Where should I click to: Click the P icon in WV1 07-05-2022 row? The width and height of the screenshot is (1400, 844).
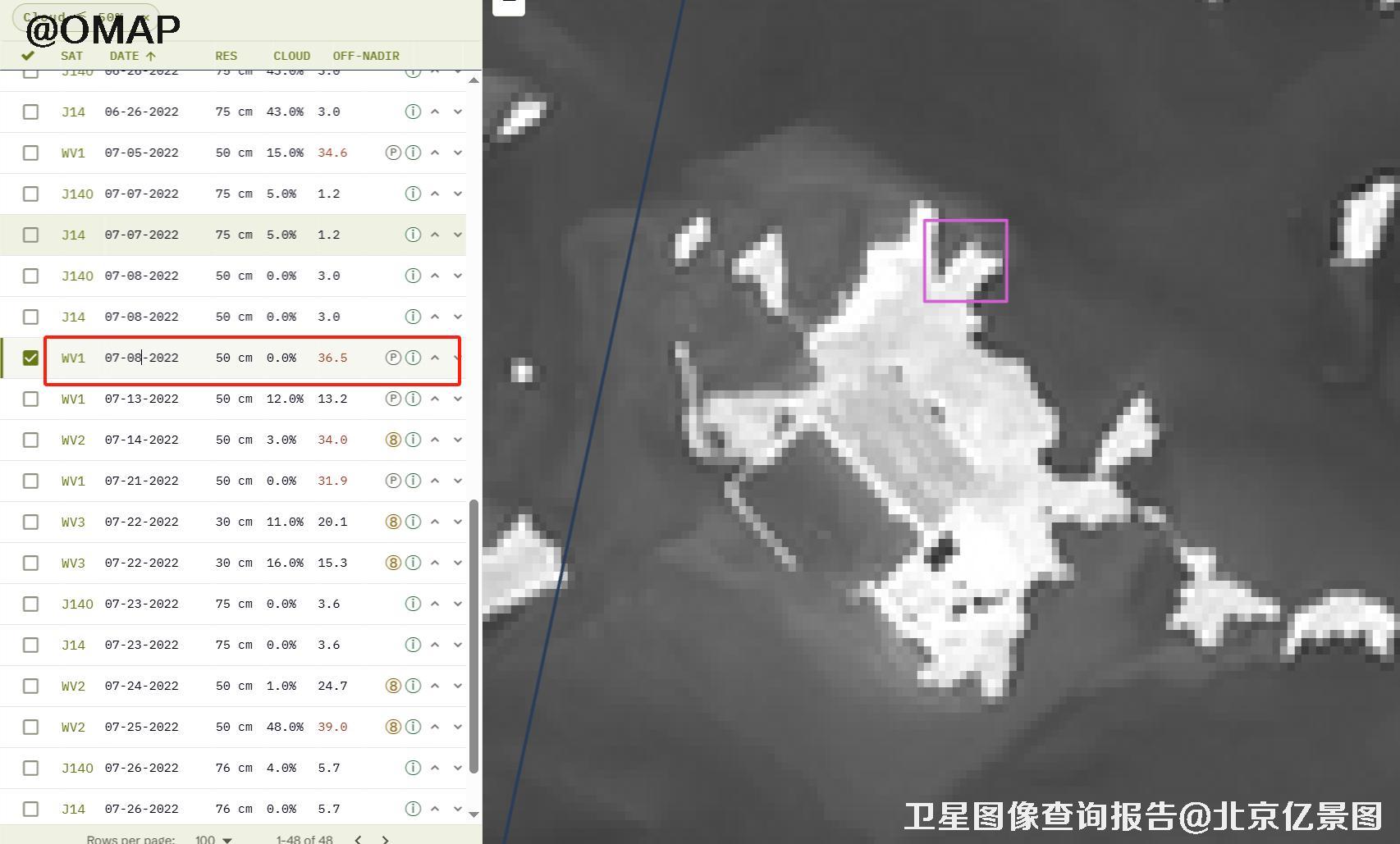pyautogui.click(x=393, y=153)
